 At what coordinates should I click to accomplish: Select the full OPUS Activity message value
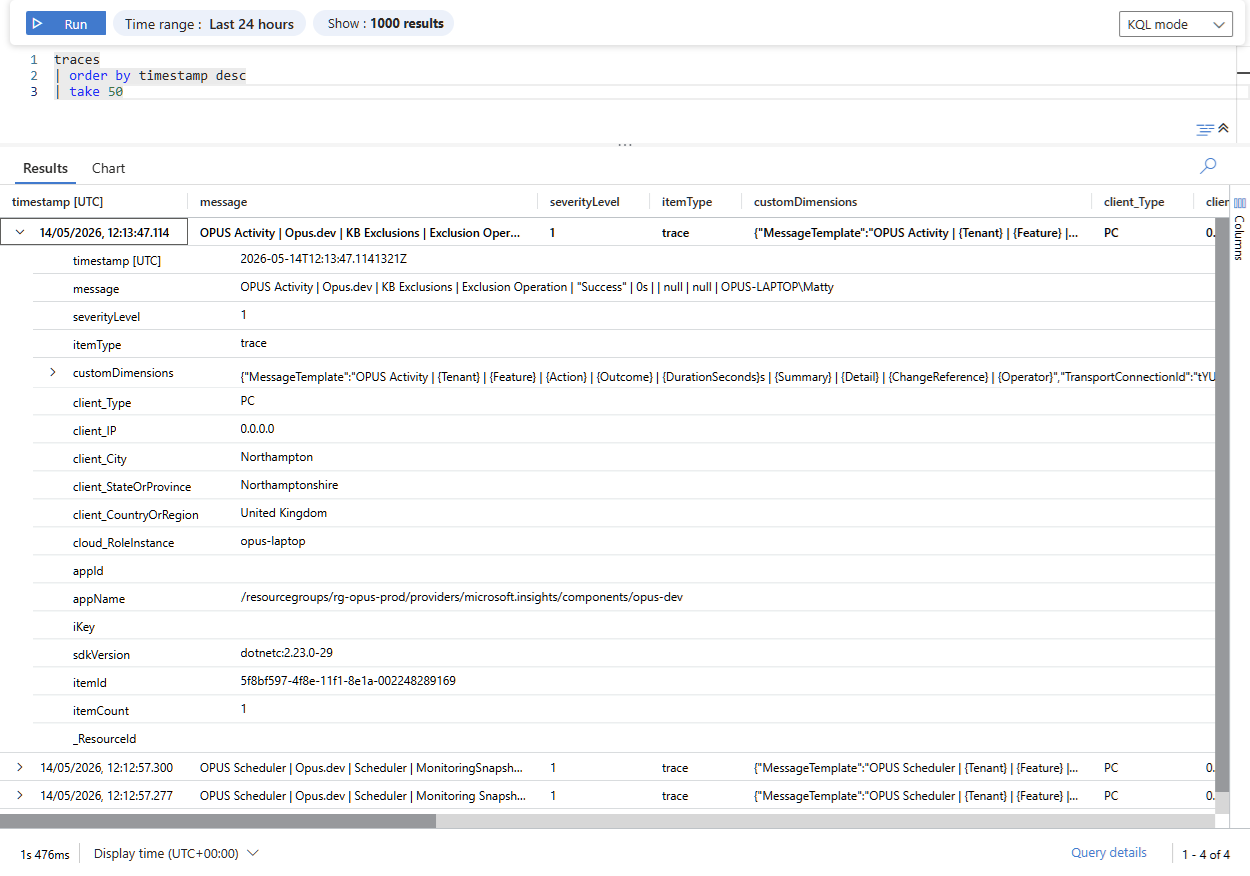tap(537, 286)
